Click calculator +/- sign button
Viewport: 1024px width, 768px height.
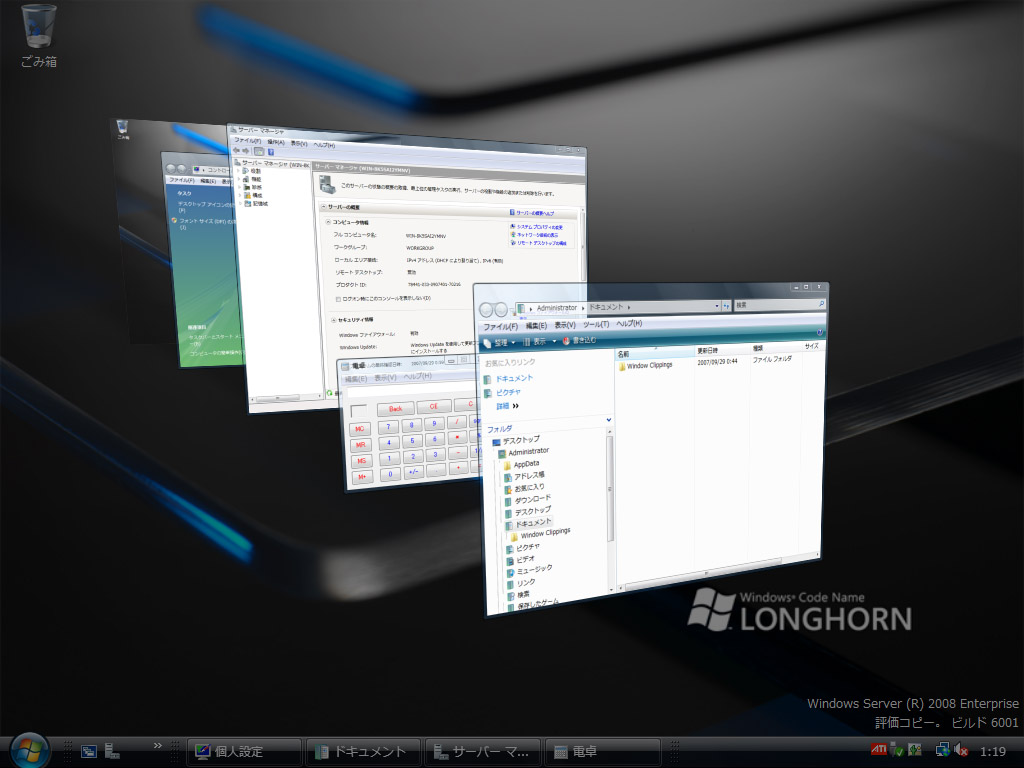(x=413, y=472)
